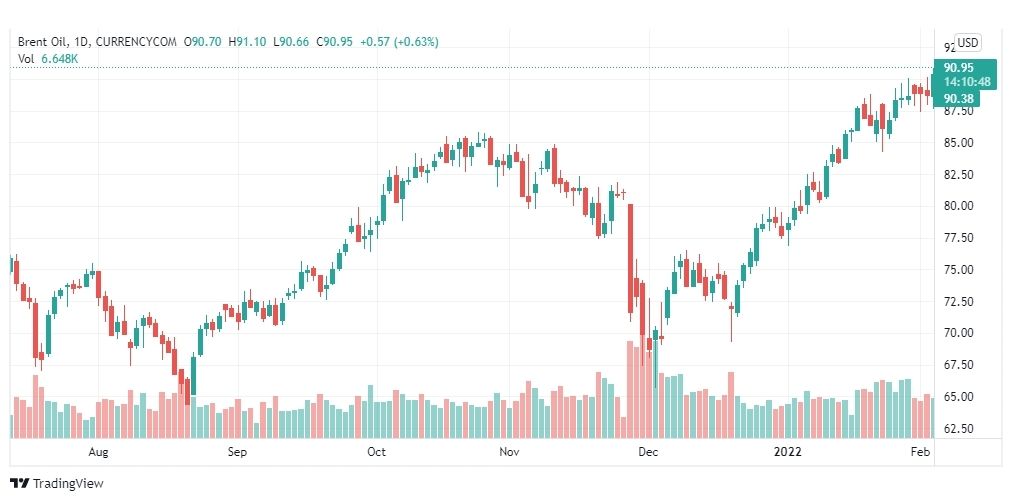Click the 70.00 price scale label
This screenshot has height=501, width=1012.
click(958, 333)
